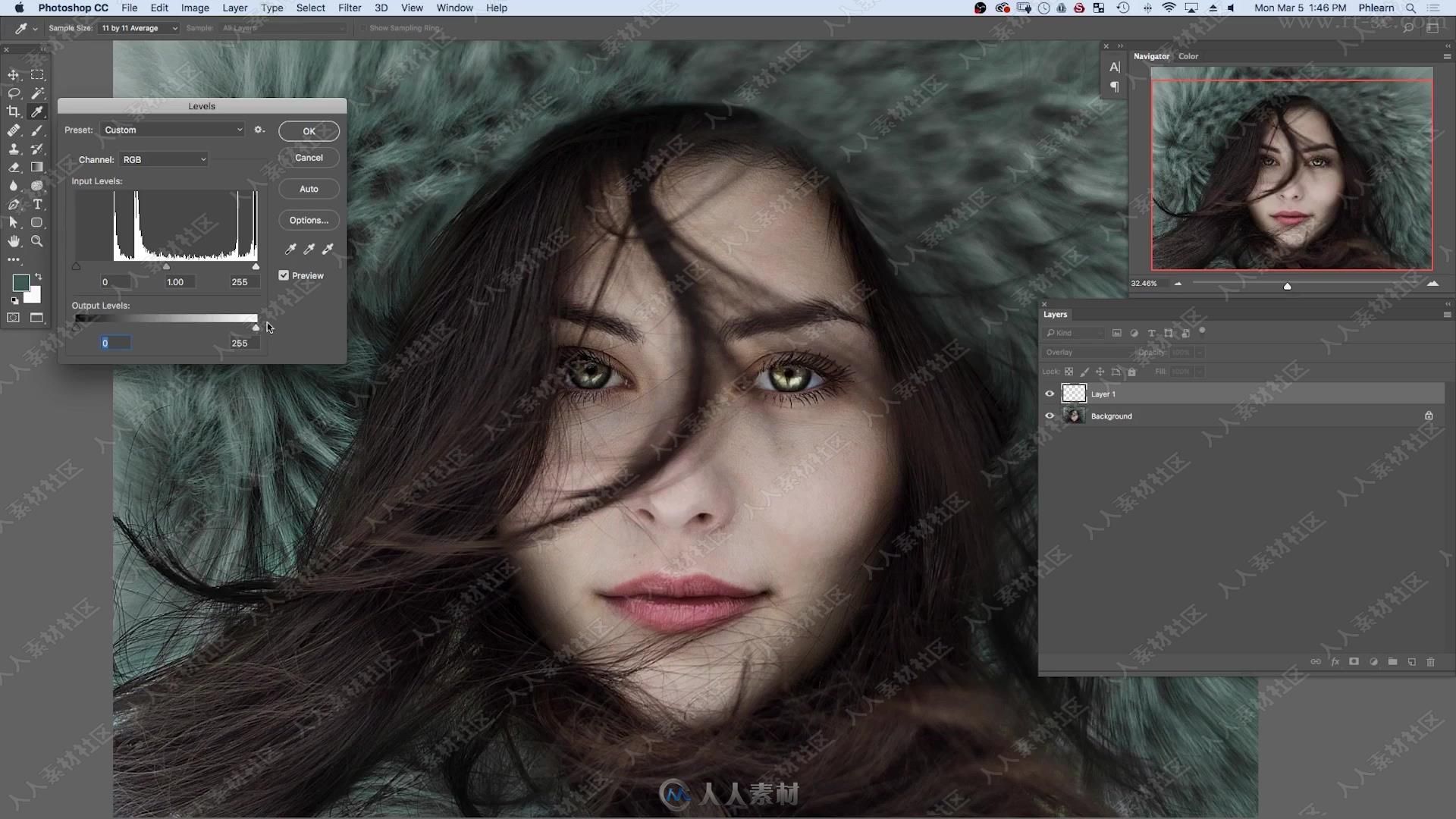Toggle Show Sampling Ring checkbox
1456x819 pixels.
tap(363, 28)
